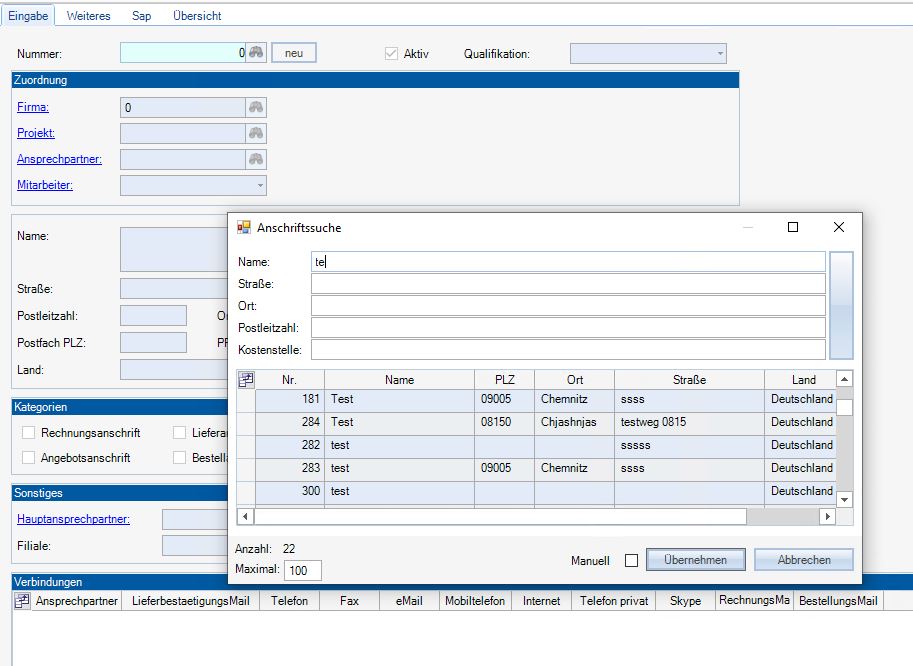Image resolution: width=913 pixels, height=666 pixels.
Task: Tick the Rechnungsanschrift checkbox
Action: (29, 433)
